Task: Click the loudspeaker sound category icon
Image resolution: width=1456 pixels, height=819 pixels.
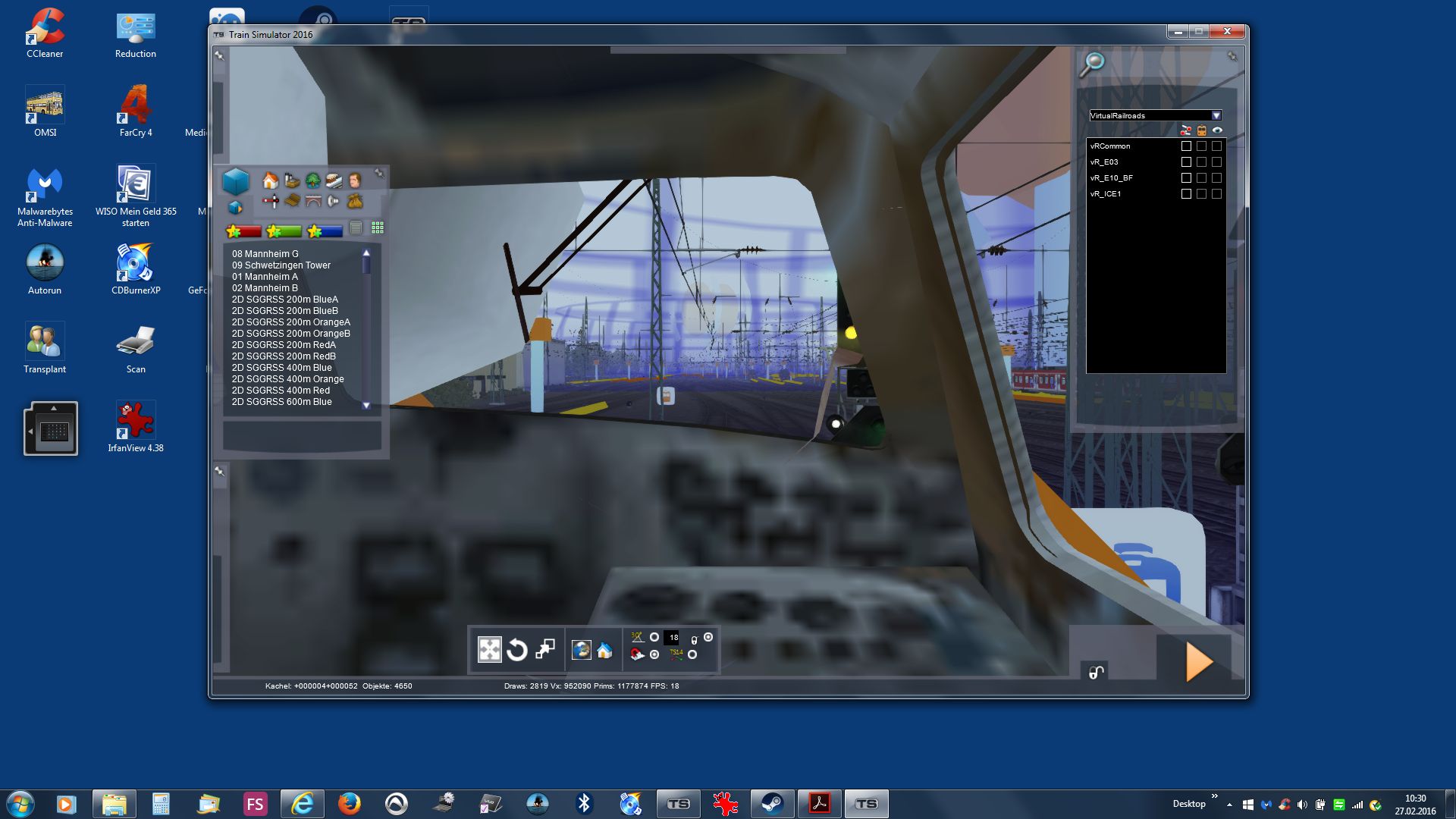Action: pos(333,201)
